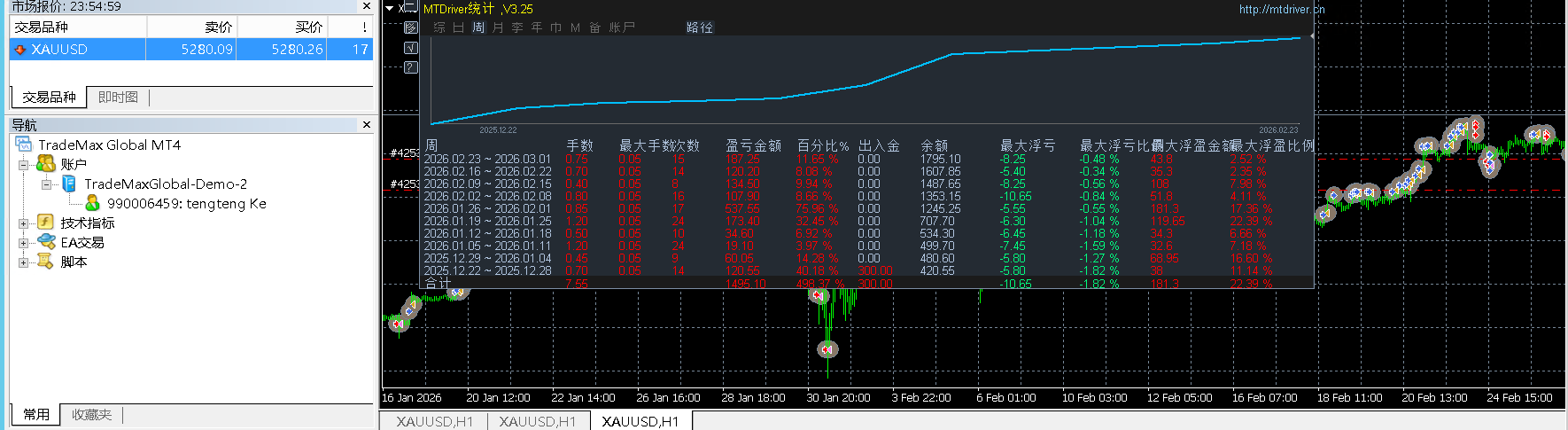Screen dimensions: 1568x430
Task: Collapse the TradeMaxGlobal-Demo-2 node
Action: point(47,184)
